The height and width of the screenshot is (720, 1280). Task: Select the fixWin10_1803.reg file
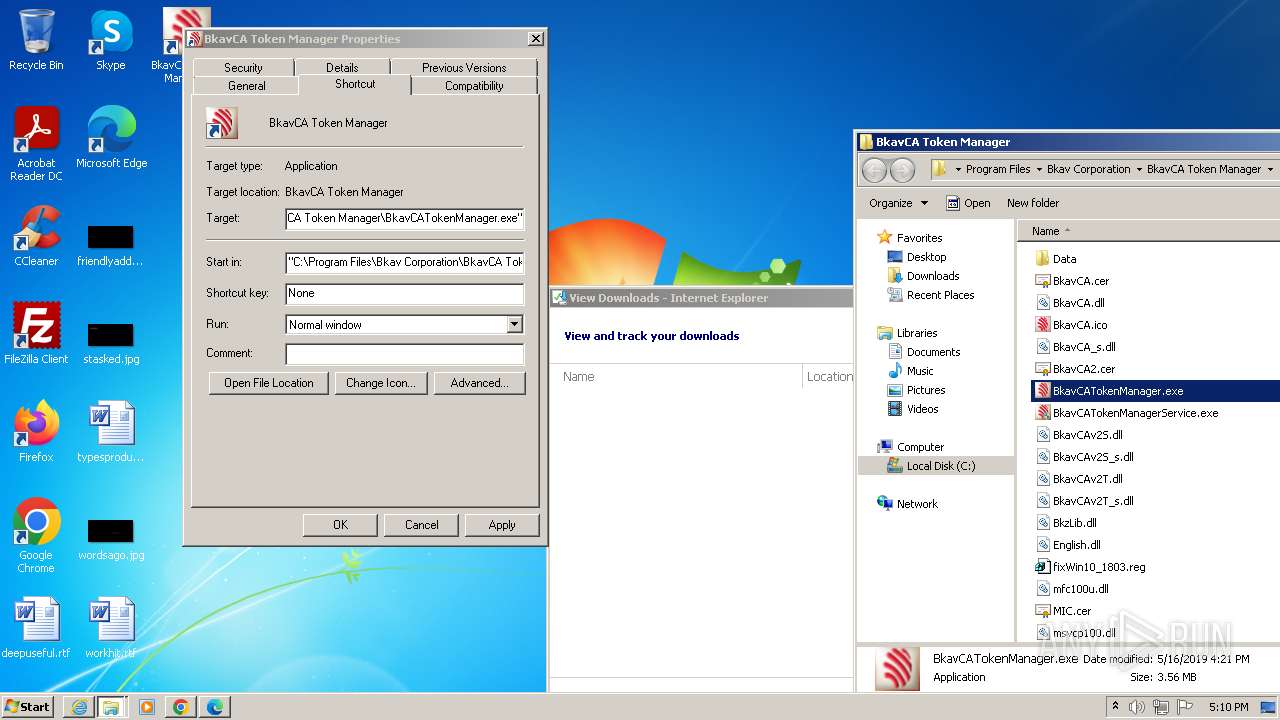coord(1098,567)
